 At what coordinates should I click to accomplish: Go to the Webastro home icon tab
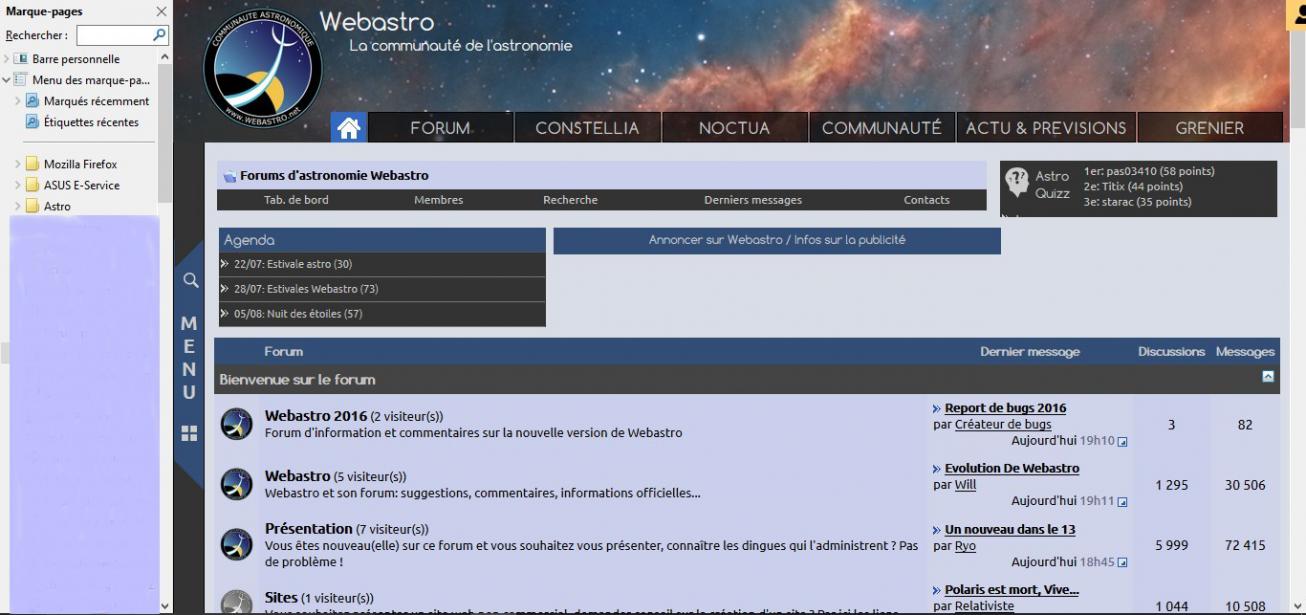(349, 128)
